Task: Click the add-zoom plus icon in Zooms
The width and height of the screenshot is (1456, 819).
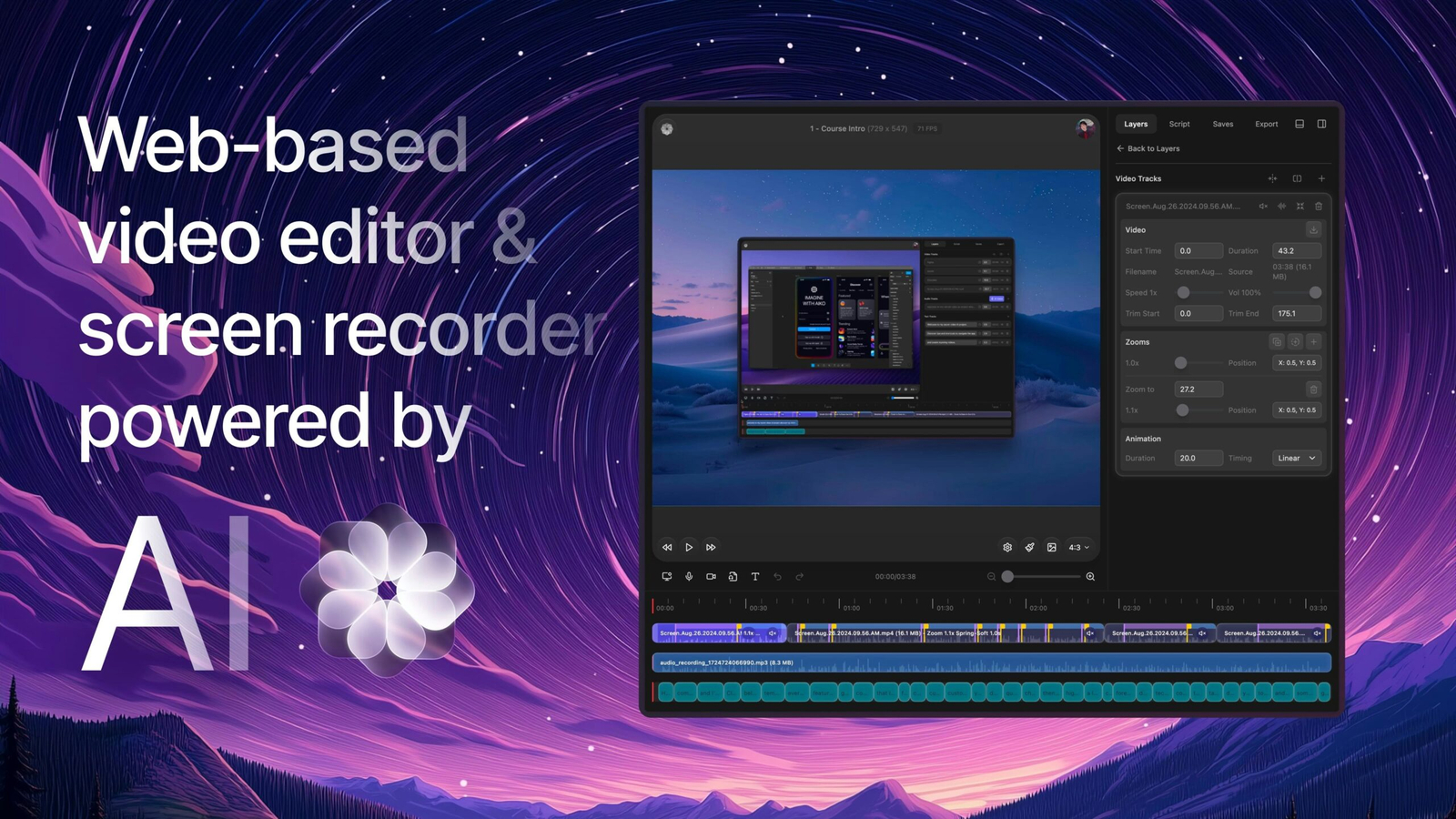Action: pyautogui.click(x=1313, y=342)
